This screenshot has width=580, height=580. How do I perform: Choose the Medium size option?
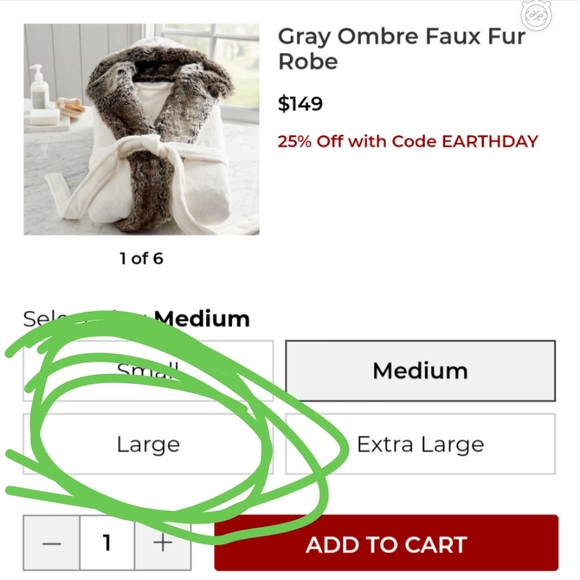(420, 371)
